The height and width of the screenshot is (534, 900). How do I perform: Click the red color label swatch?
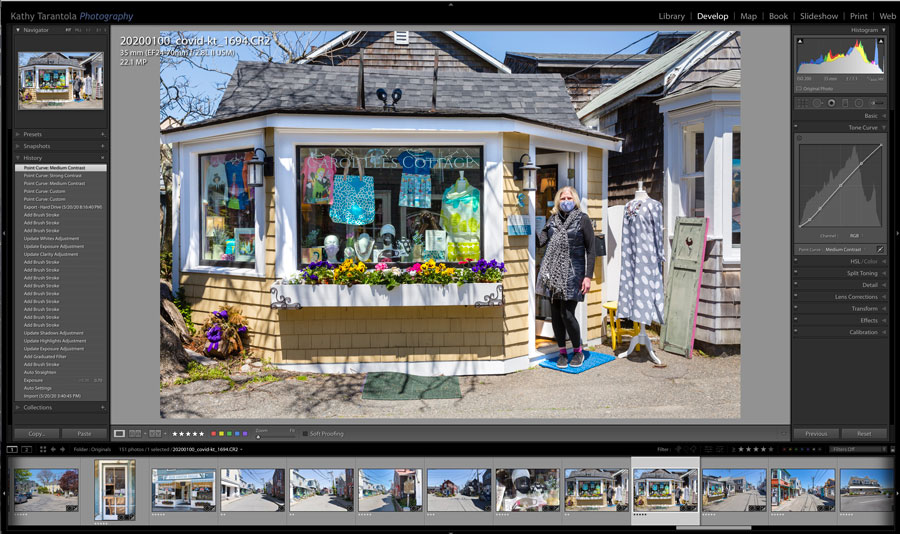tap(213, 433)
